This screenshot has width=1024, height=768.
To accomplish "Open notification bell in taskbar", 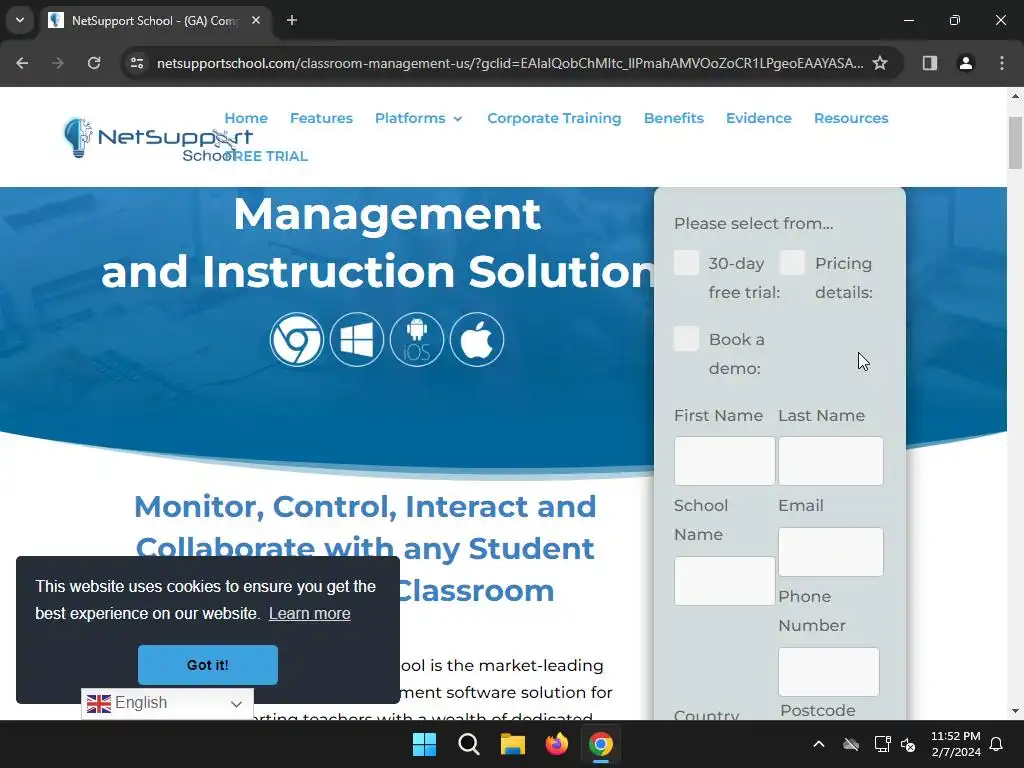I will (x=997, y=744).
